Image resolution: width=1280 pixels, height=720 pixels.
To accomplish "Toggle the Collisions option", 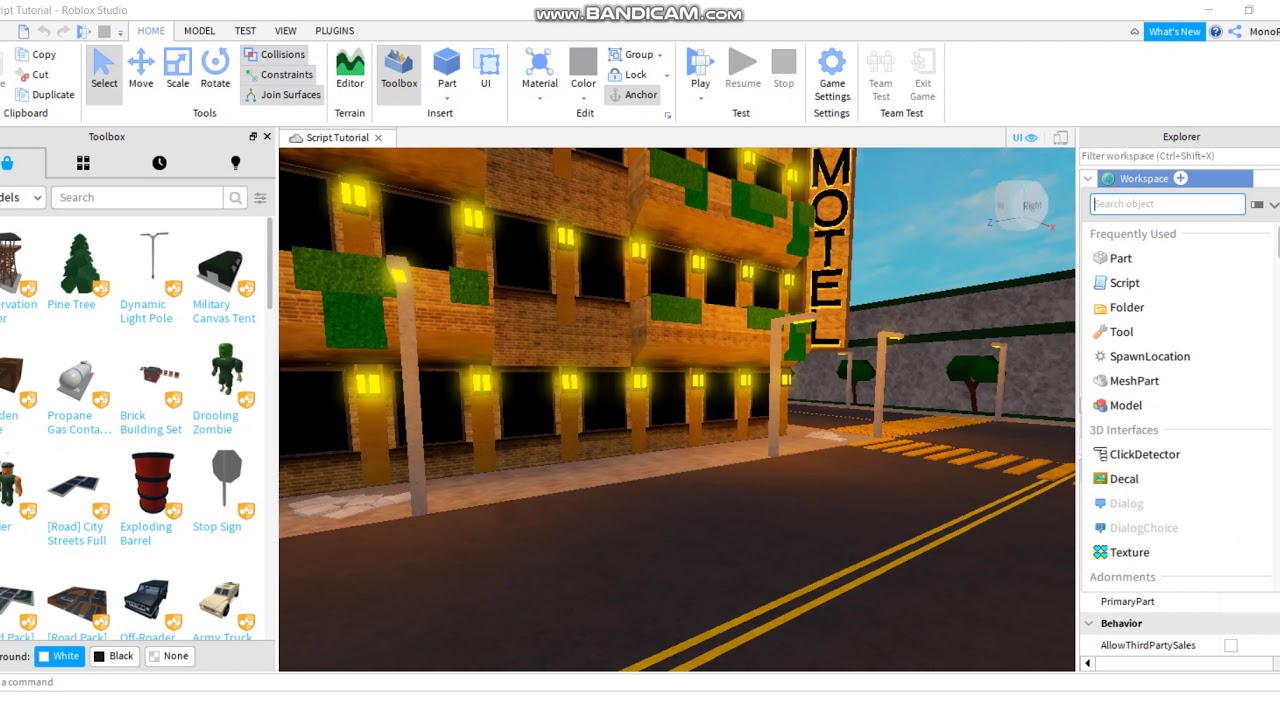I will 274,55.
